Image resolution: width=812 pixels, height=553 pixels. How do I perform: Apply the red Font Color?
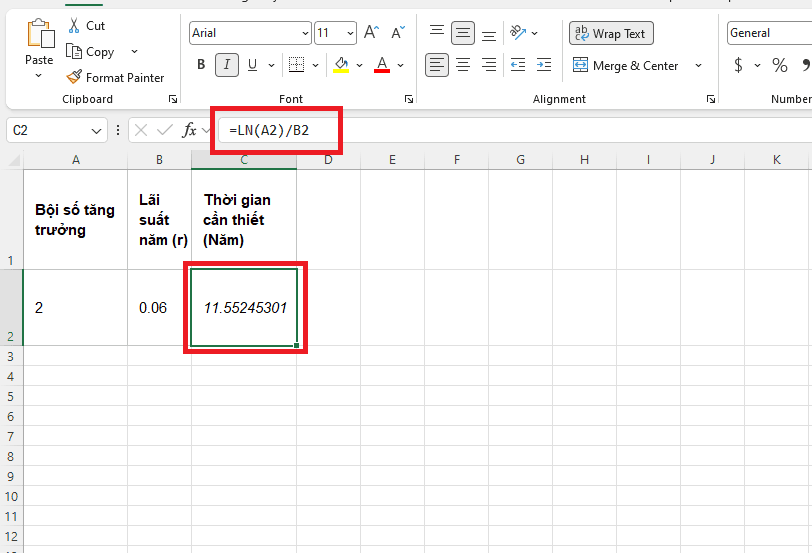pyautogui.click(x=382, y=65)
